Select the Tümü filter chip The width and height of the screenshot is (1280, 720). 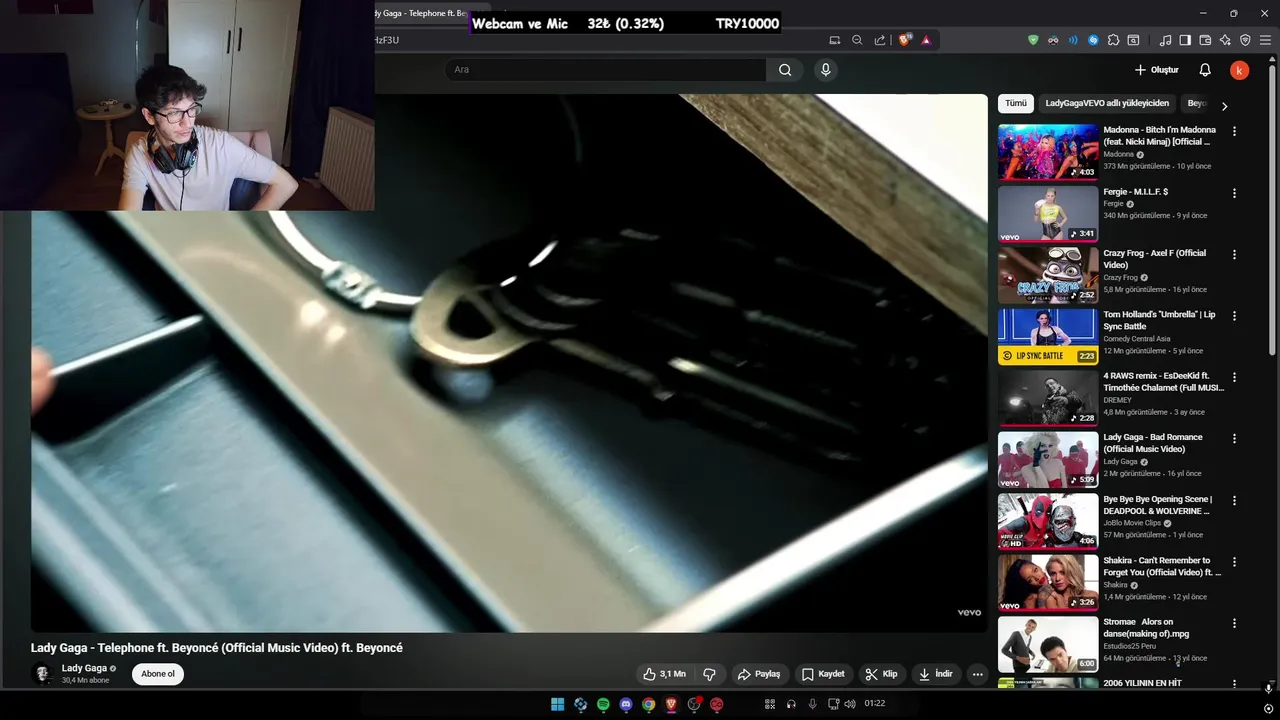click(x=1016, y=103)
